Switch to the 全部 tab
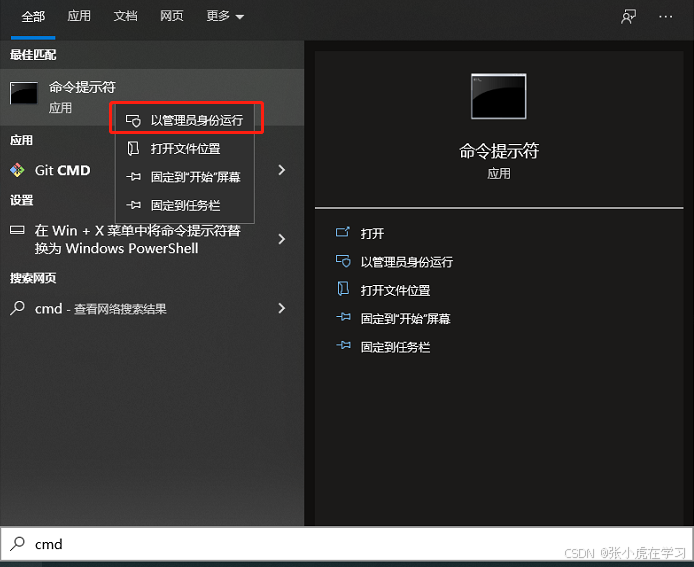Screen dimensions: 694x567 (x=33, y=17)
